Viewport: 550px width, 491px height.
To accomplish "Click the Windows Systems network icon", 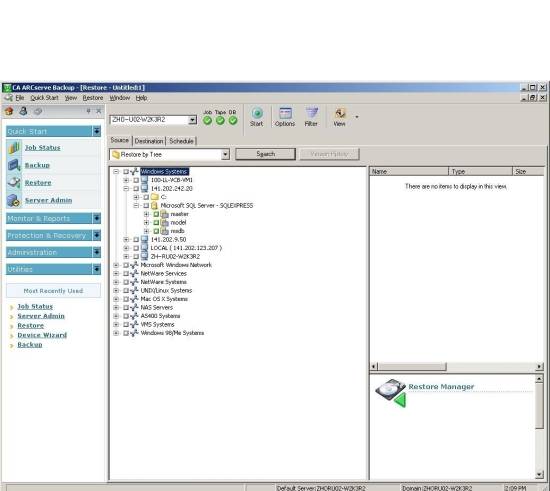I will [x=134, y=171].
